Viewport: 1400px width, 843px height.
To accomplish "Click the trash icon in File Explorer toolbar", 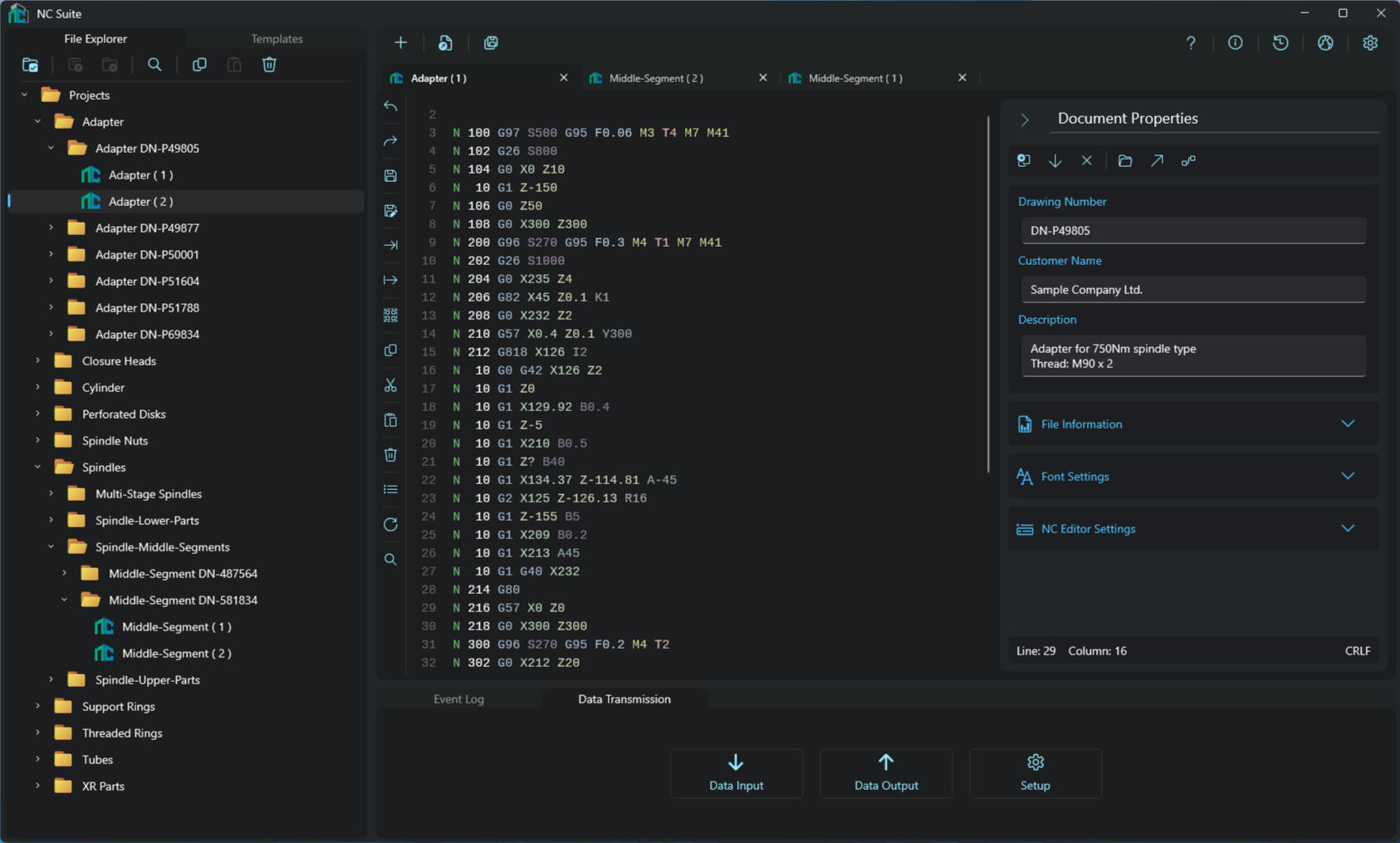I will tap(269, 65).
